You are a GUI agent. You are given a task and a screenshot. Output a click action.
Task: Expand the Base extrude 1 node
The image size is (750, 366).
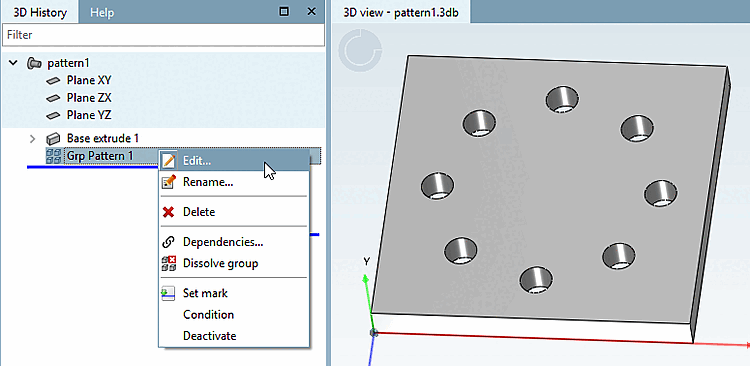pyautogui.click(x=32, y=139)
